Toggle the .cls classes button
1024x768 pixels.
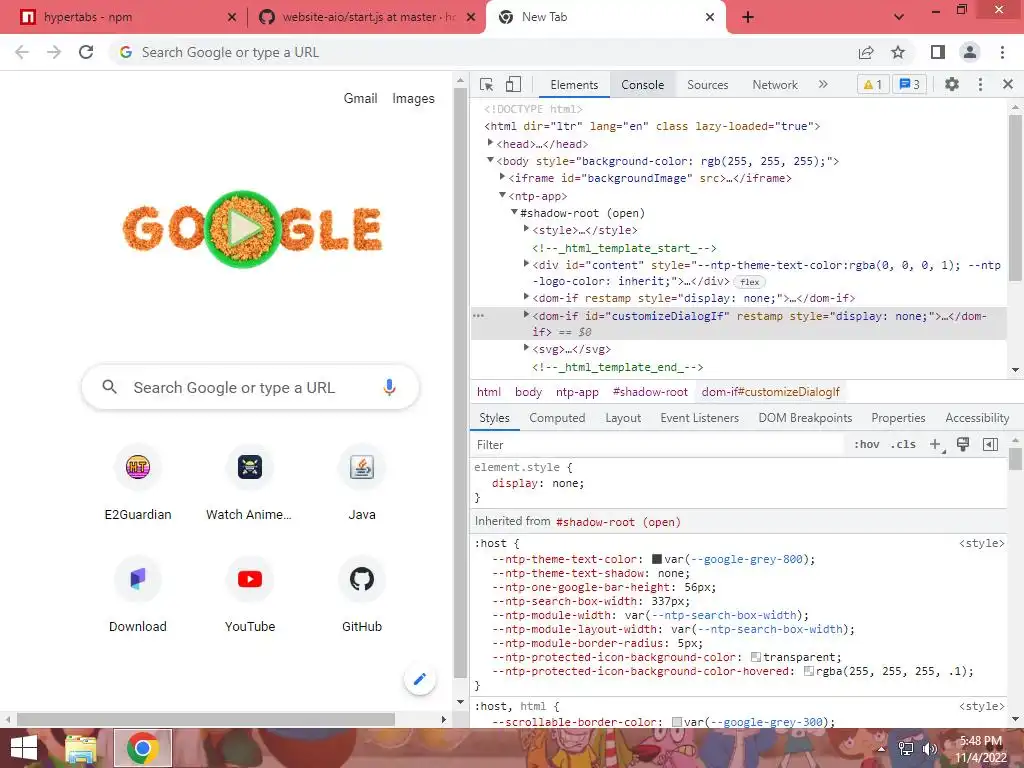(x=903, y=445)
